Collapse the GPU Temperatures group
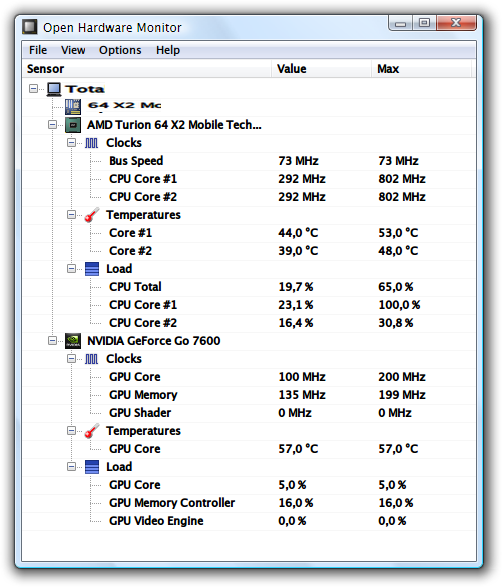Screen dimensions: 502x587 [71, 431]
